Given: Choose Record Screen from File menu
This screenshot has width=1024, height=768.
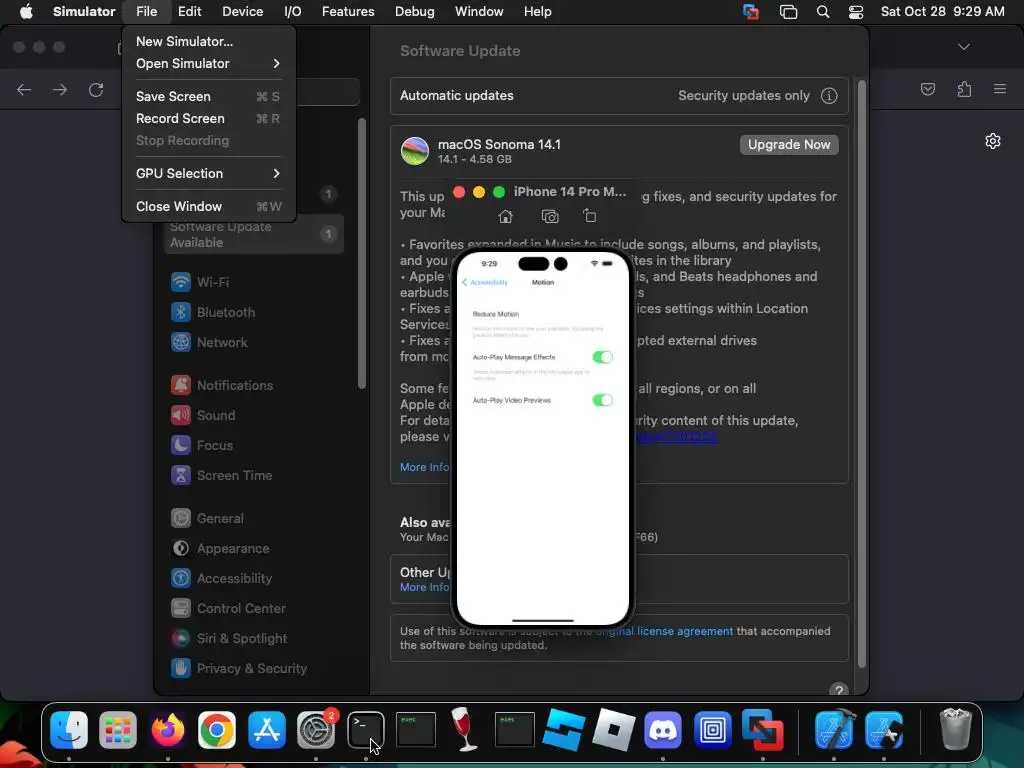Looking at the screenshot, I should point(208,119).
